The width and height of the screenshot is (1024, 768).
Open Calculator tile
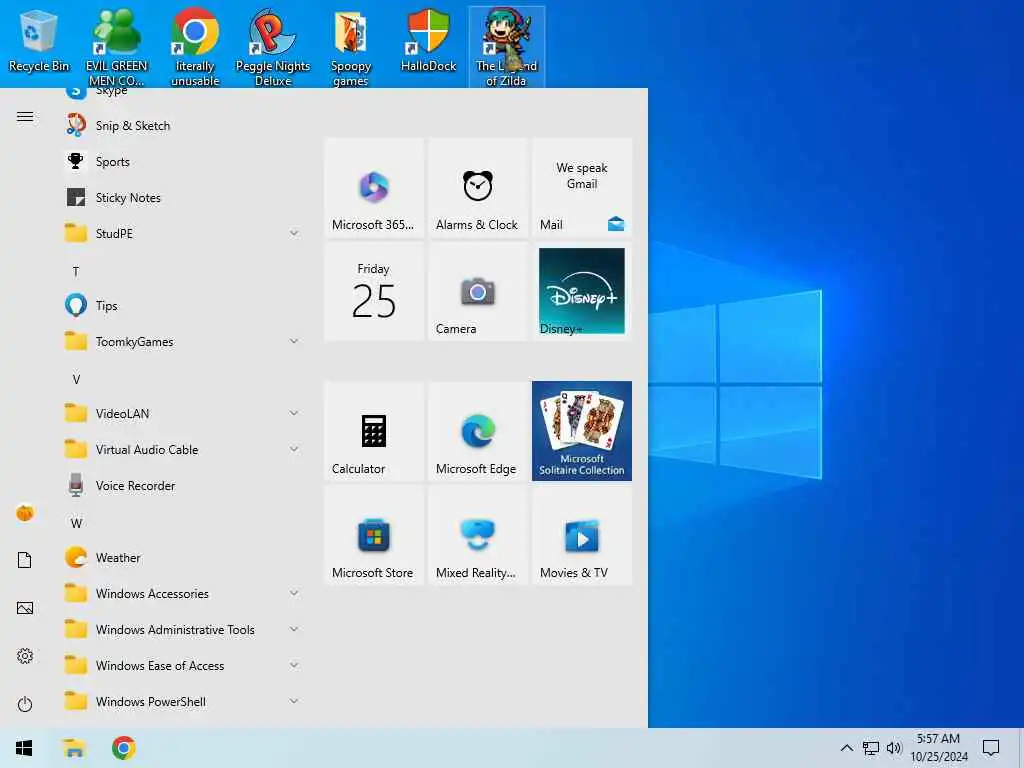[374, 431]
